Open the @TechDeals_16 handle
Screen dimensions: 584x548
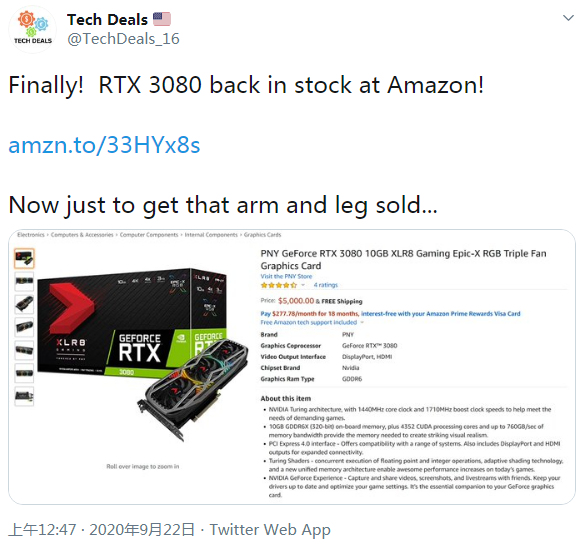[123, 39]
